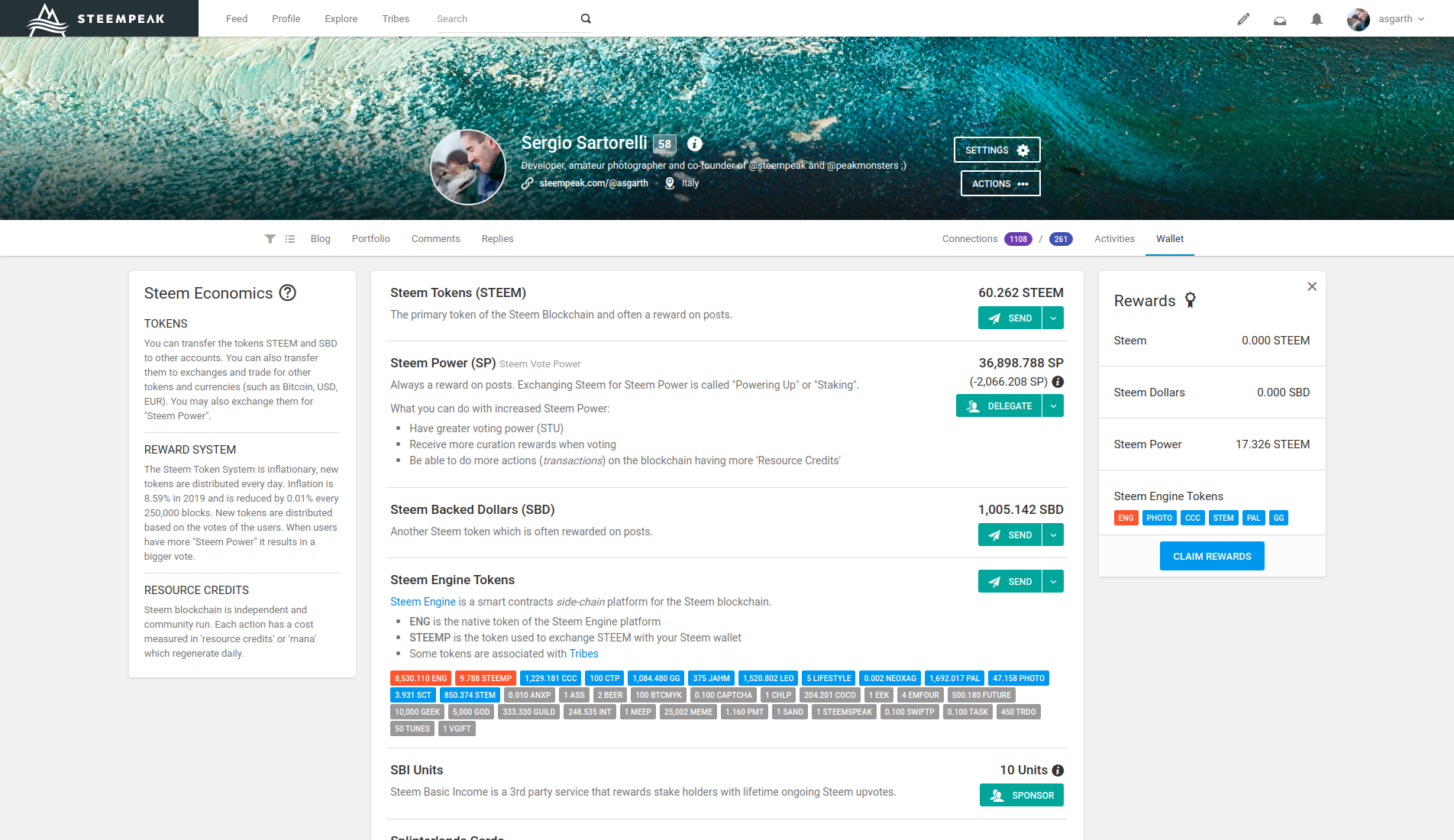Select the 1,520.802 LEO token tag
1454x840 pixels.
[x=768, y=678]
